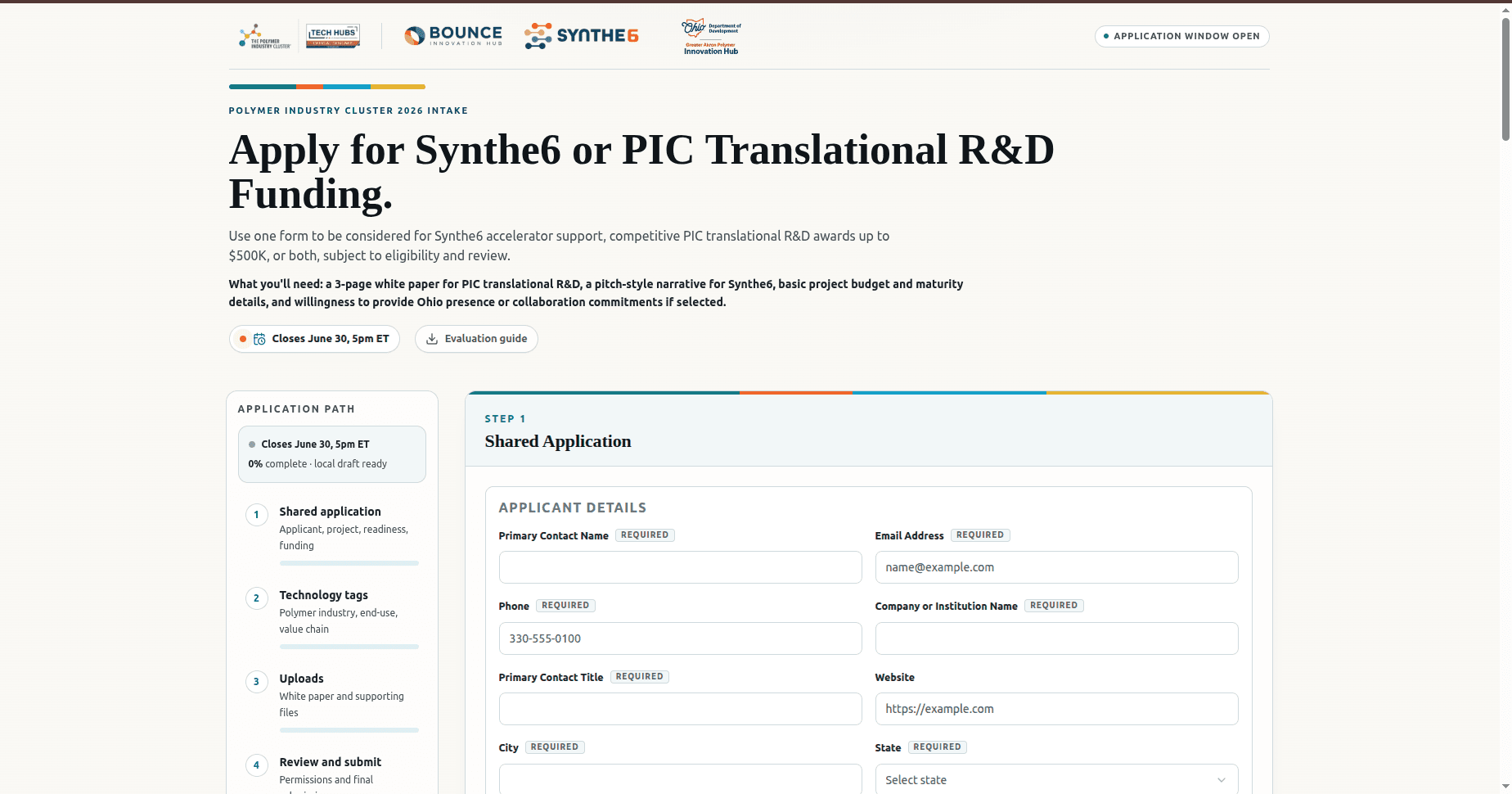Click step 4 number circle in sidebar
The height and width of the screenshot is (794, 1512).
click(256, 765)
